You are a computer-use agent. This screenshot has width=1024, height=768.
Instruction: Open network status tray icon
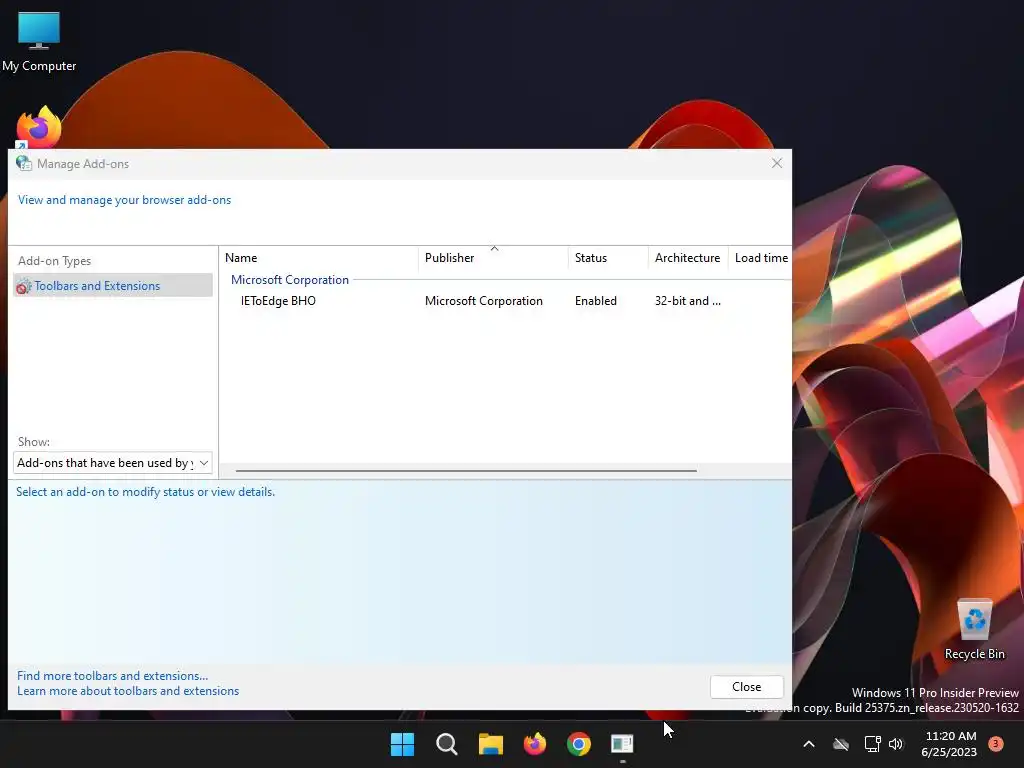coord(872,744)
